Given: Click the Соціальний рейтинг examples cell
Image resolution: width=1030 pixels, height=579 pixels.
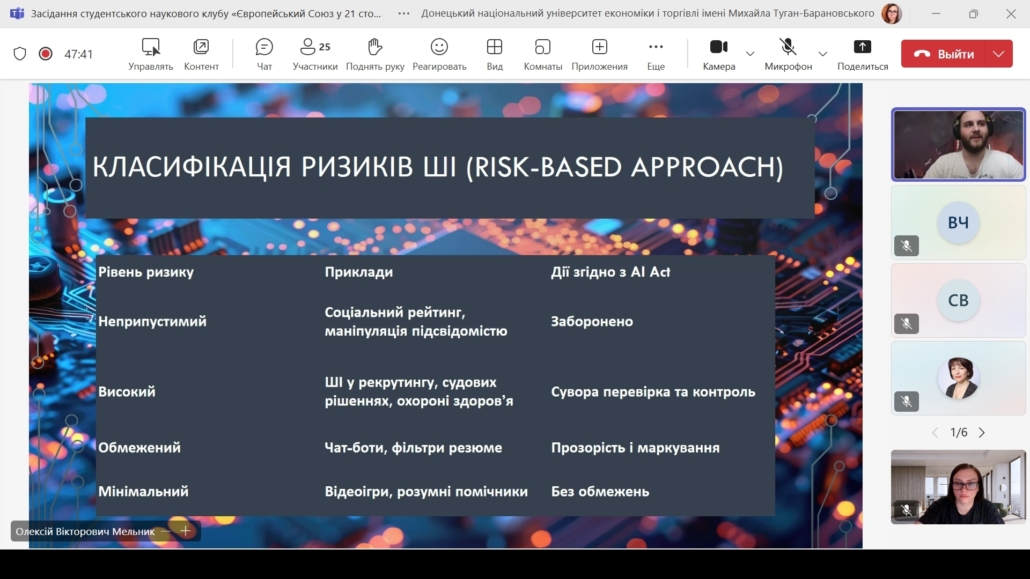Looking at the screenshot, I should pos(416,321).
